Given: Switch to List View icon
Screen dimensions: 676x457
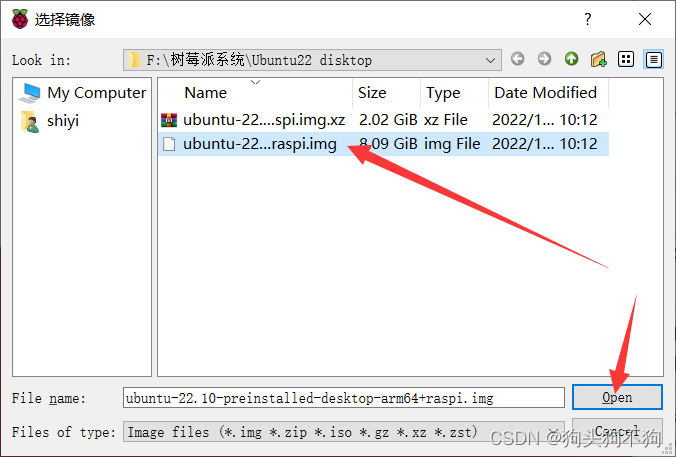Looking at the screenshot, I should point(626,59).
